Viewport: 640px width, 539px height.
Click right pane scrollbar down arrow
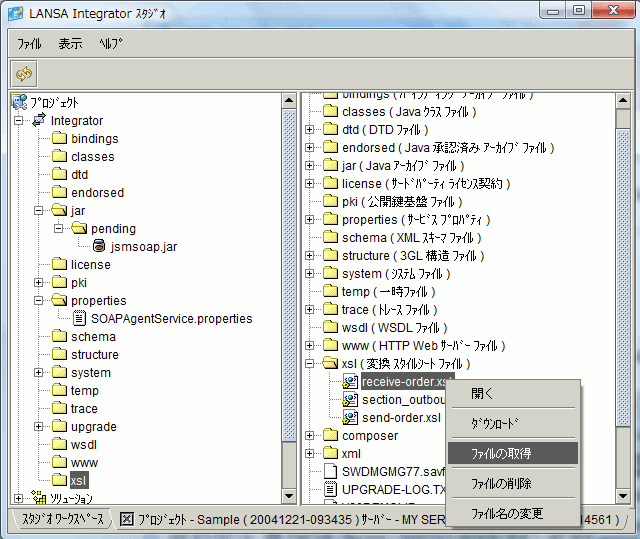point(623,496)
